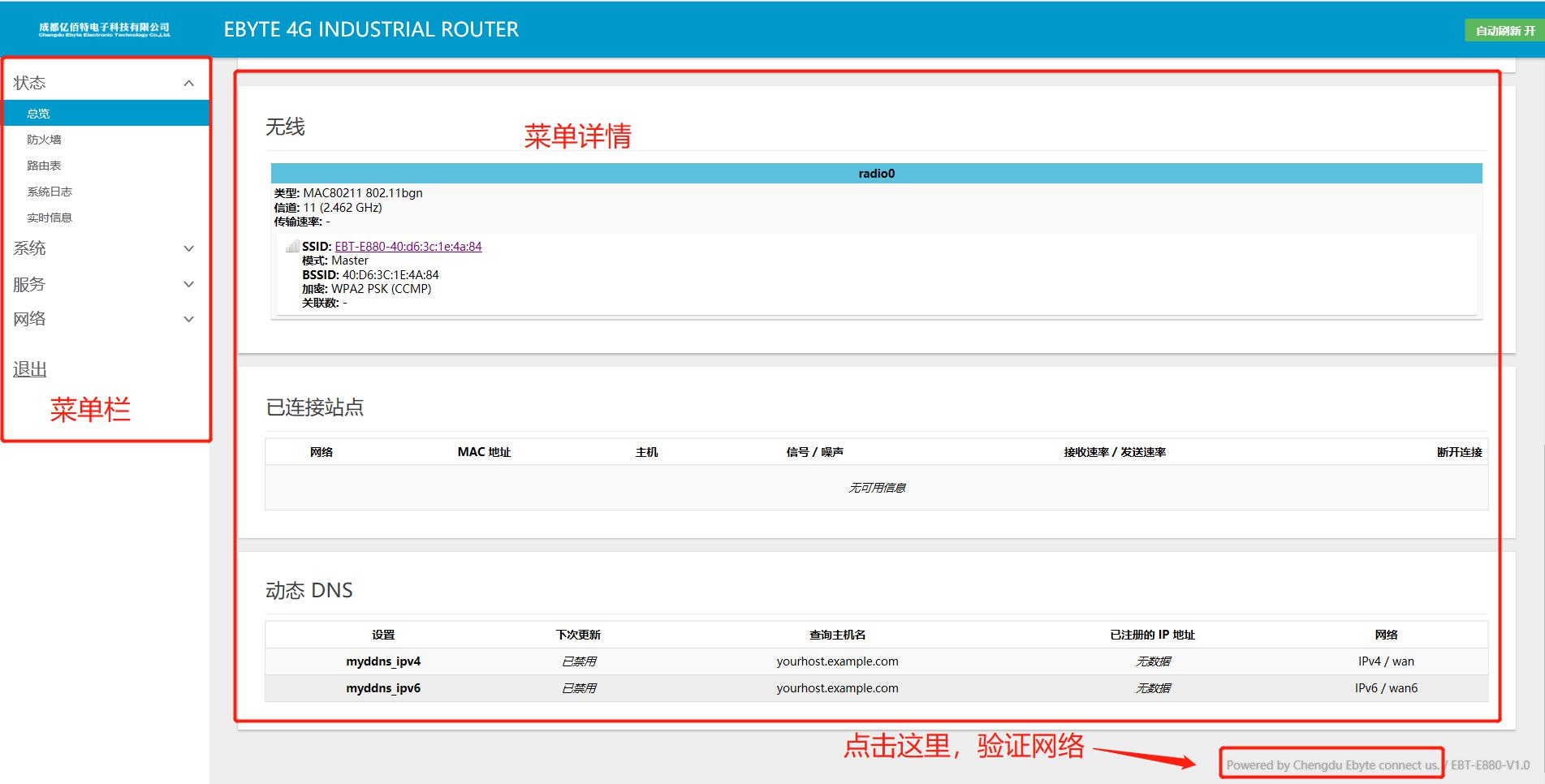This screenshot has width=1545, height=784.
Task: Open the 防火墙 status page
Action: pyautogui.click(x=44, y=140)
